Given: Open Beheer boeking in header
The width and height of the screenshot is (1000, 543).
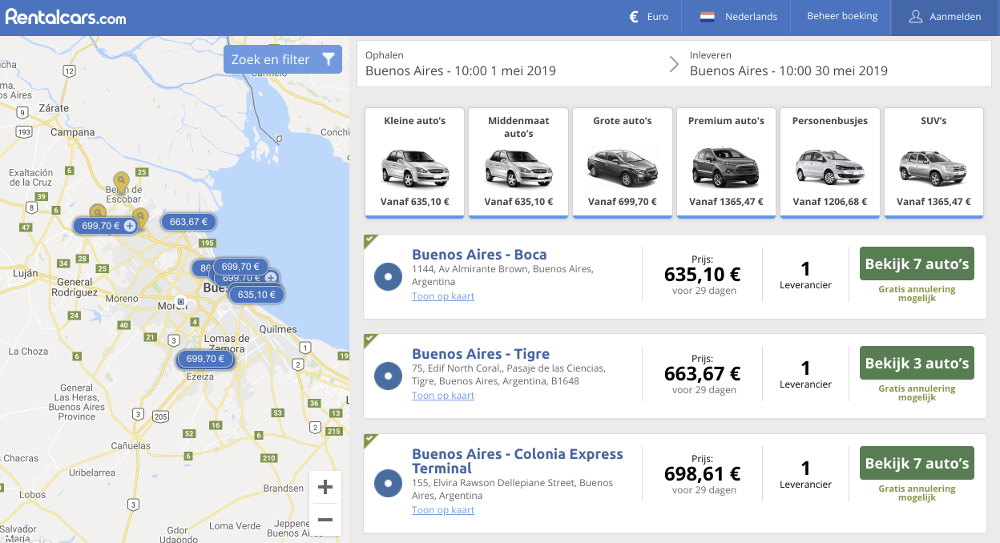Looking at the screenshot, I should (x=842, y=17).
